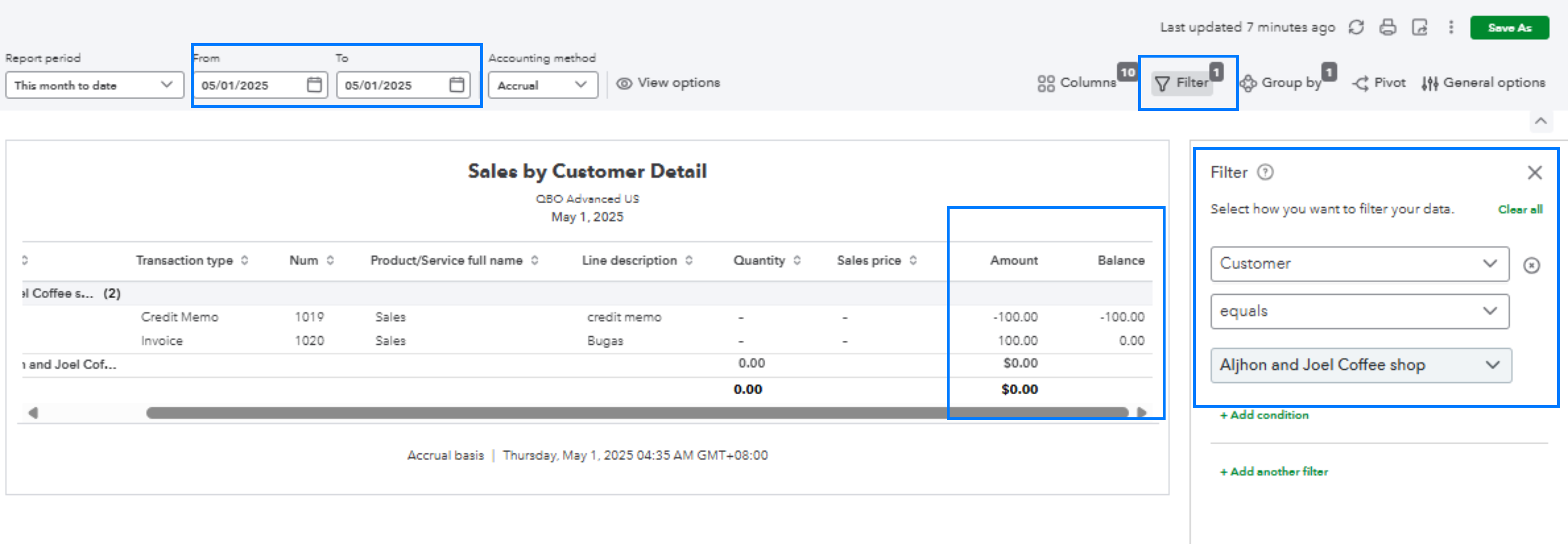Remove the Customer filter condition

(1532, 265)
